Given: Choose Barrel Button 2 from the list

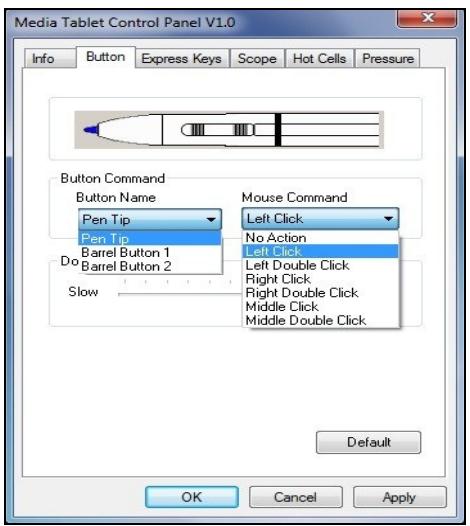Looking at the screenshot, I should [x=150, y=266].
